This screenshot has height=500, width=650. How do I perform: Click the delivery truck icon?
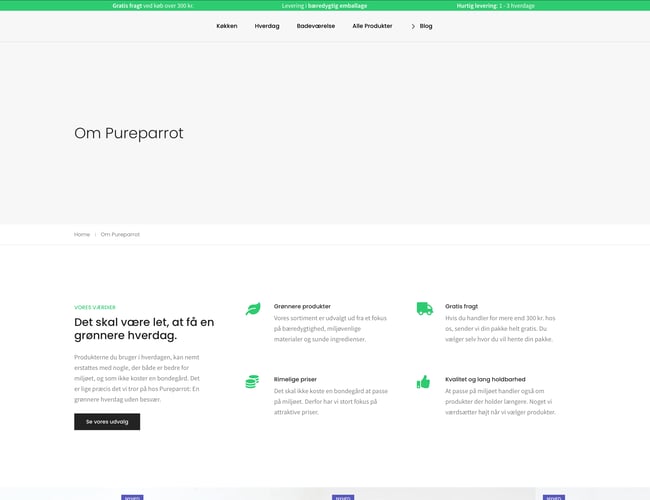click(424, 308)
